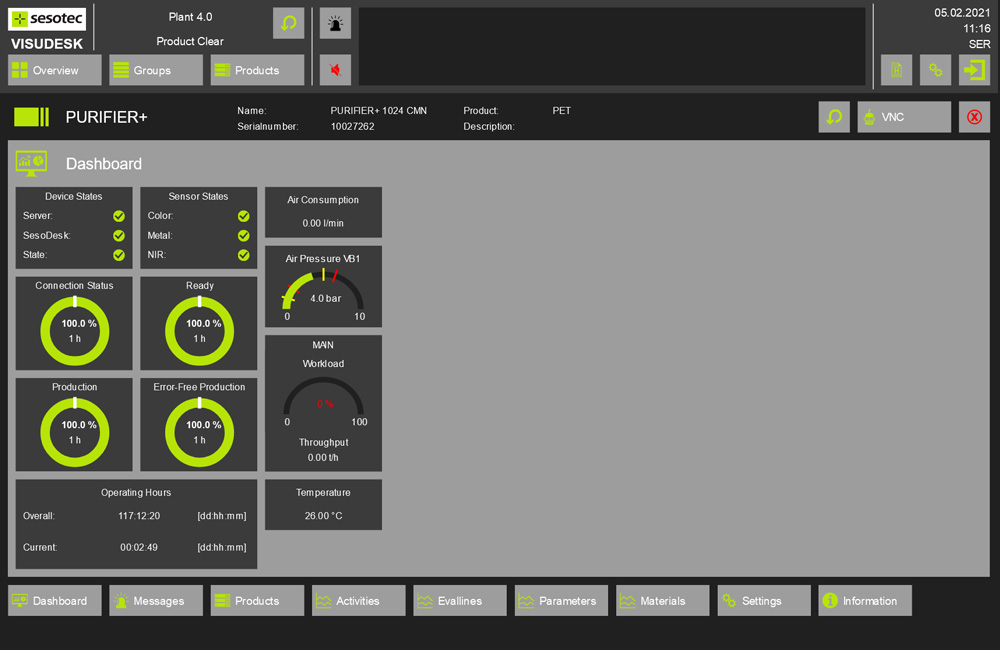Click the refresh icon next to Plant 4.0
Image resolution: width=1000 pixels, height=650 pixels.
288,24
